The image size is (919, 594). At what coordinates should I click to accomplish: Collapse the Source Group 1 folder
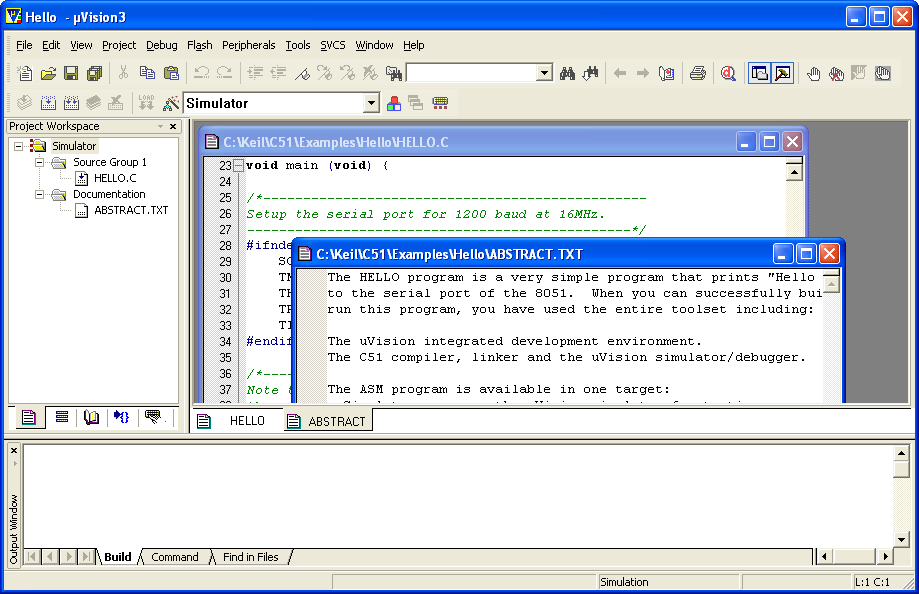click(39, 162)
